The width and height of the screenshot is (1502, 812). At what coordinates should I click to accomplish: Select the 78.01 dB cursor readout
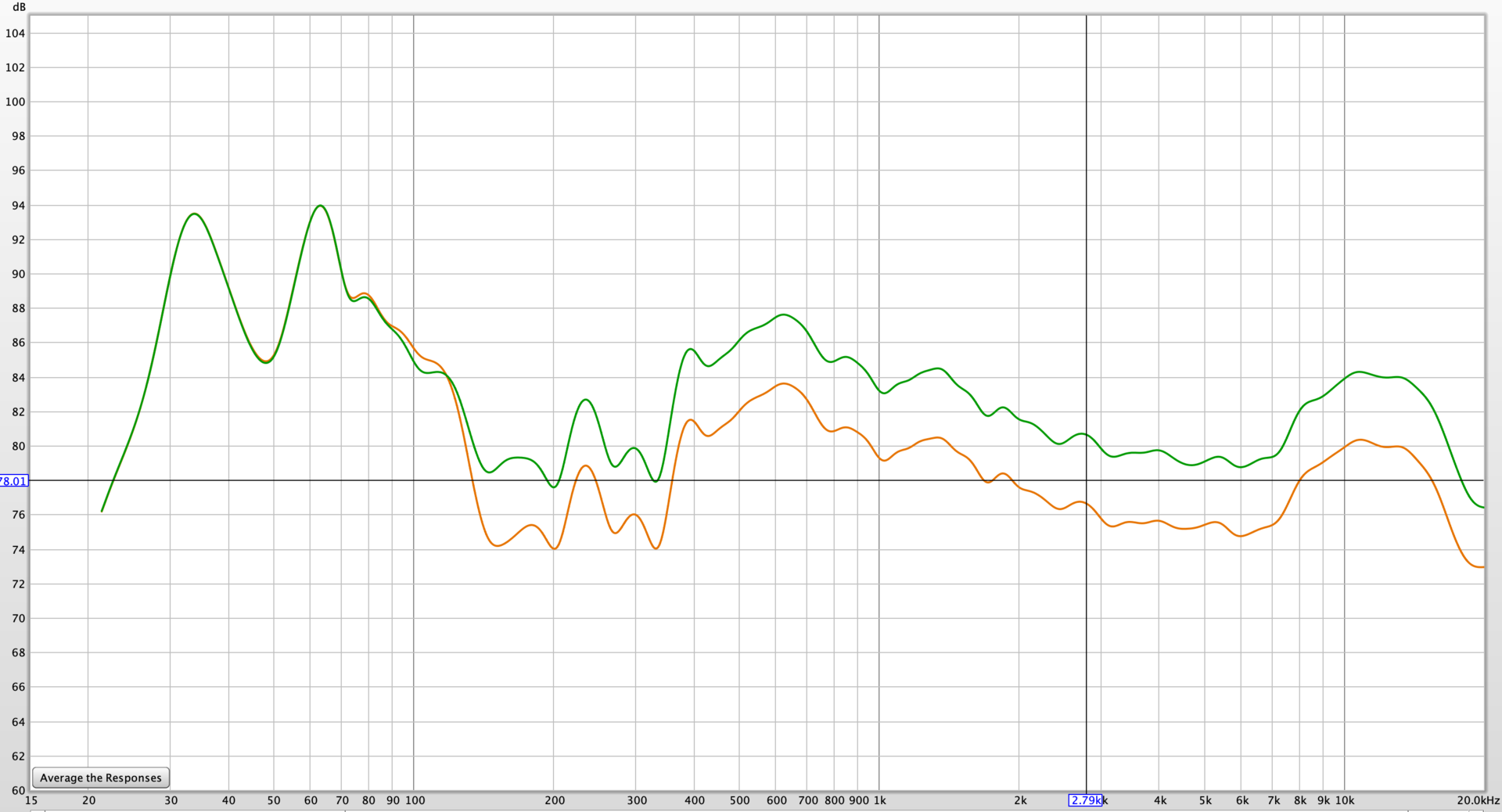[x=13, y=481]
